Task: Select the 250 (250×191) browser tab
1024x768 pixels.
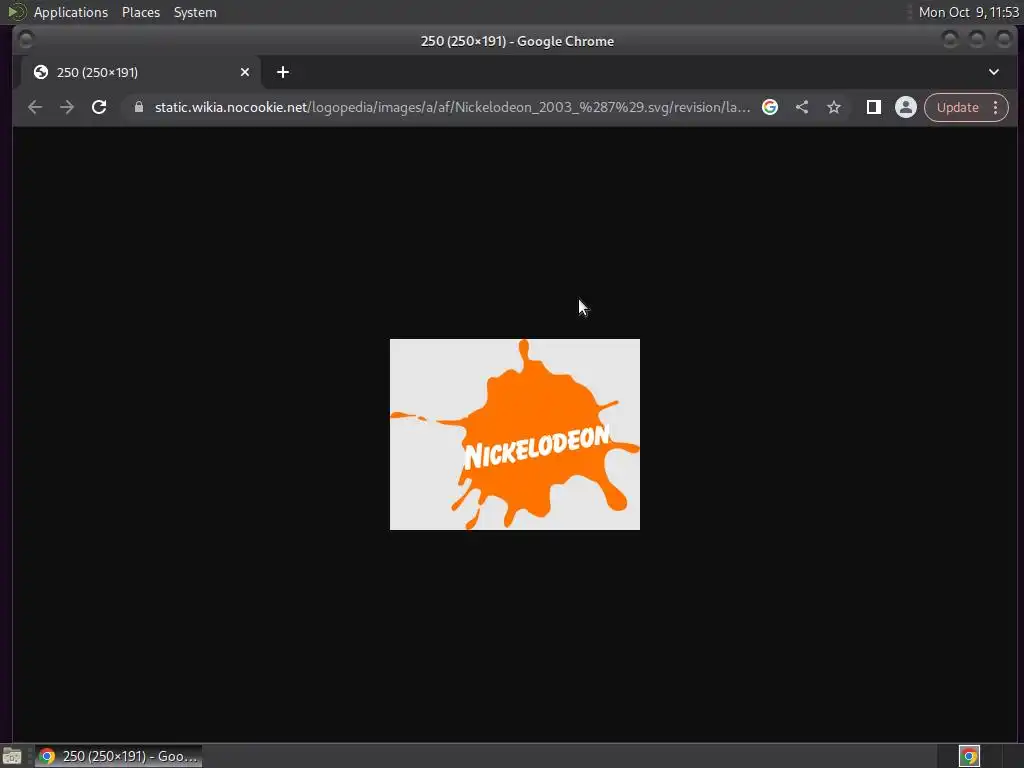Action: (141, 72)
